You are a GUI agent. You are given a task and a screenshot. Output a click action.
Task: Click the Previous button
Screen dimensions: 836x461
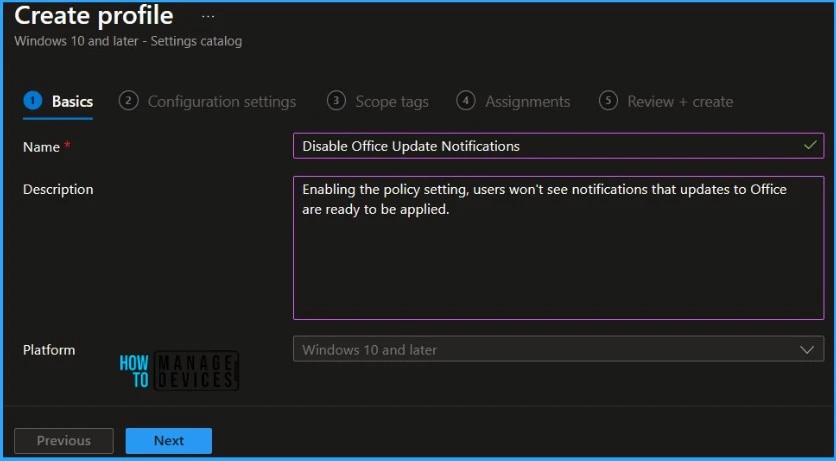(x=63, y=441)
